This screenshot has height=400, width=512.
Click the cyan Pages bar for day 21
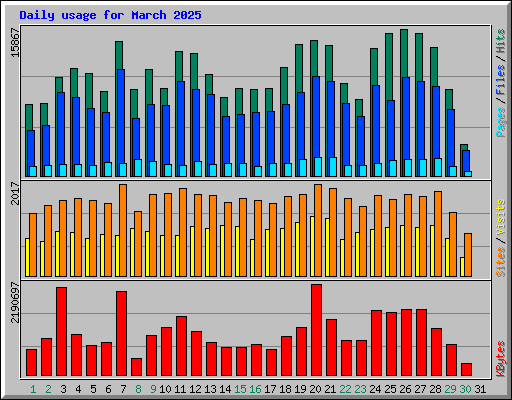pos(333,167)
